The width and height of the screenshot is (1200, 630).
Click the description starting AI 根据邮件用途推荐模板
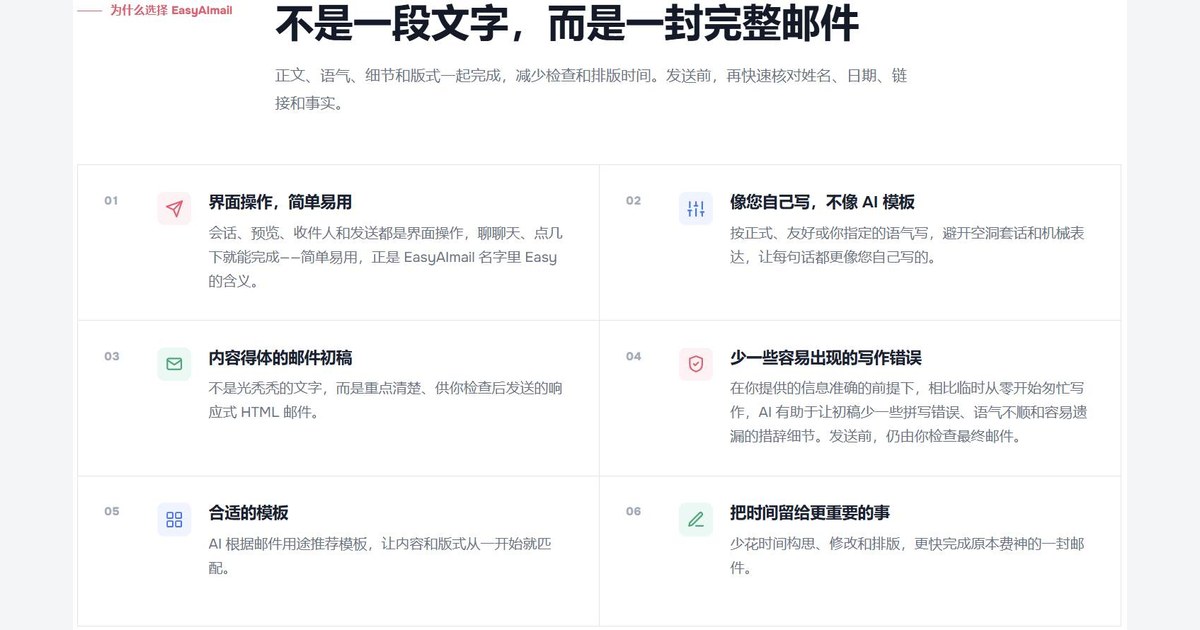(x=380, y=556)
